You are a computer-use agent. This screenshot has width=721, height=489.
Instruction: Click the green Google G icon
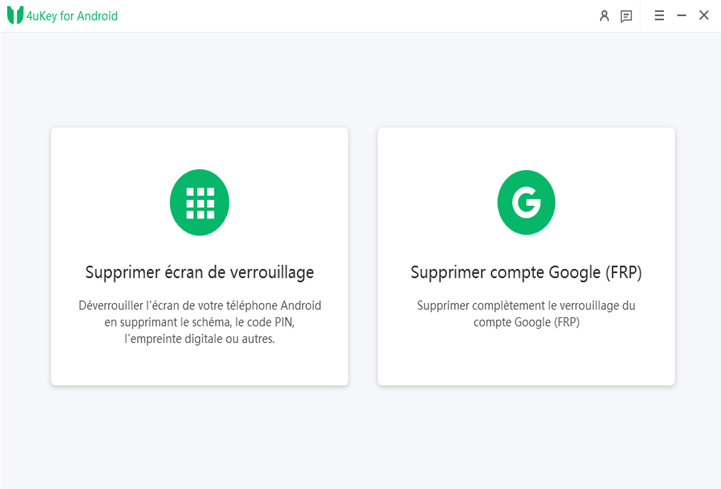click(x=526, y=203)
